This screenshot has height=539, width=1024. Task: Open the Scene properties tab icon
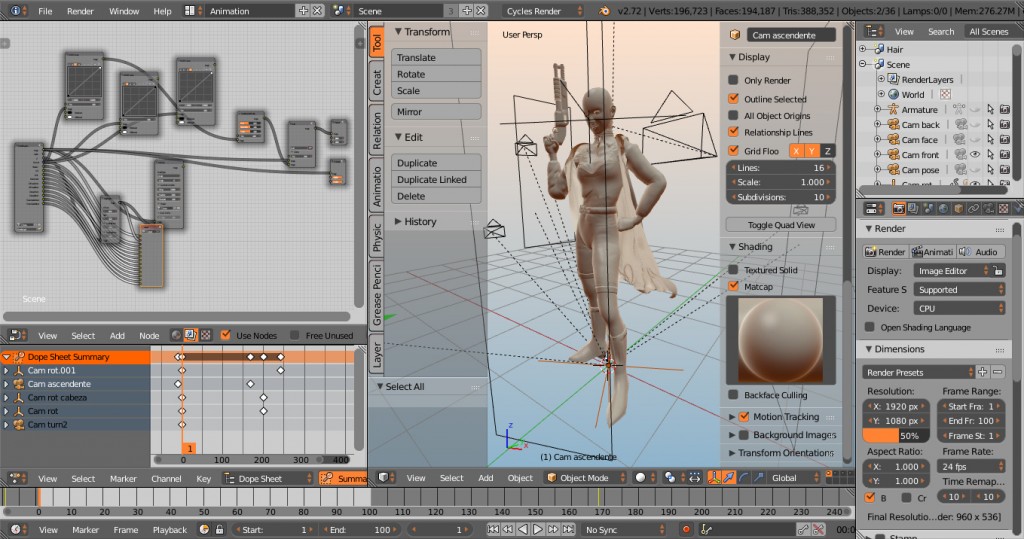[928, 208]
